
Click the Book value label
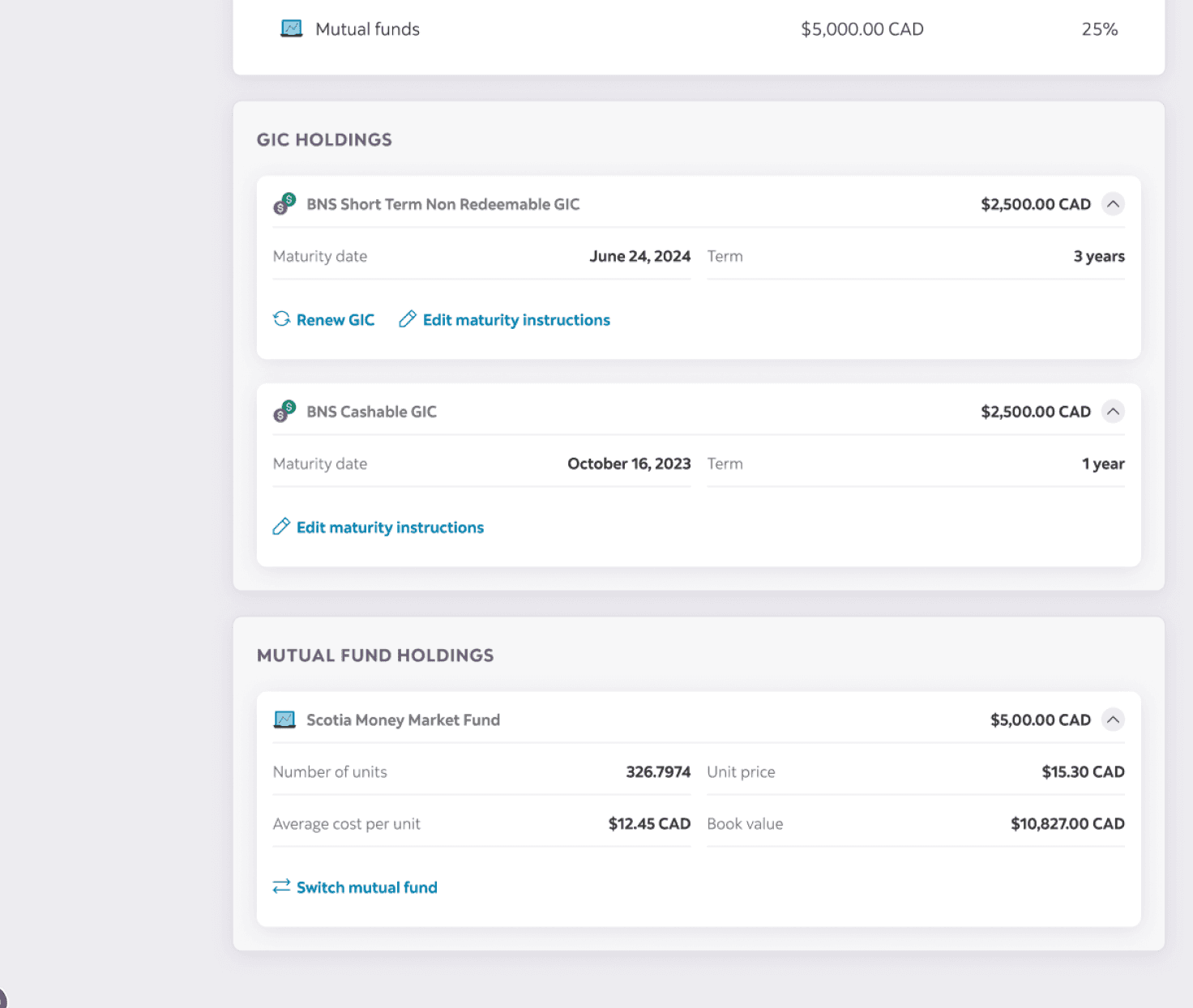[x=745, y=823]
